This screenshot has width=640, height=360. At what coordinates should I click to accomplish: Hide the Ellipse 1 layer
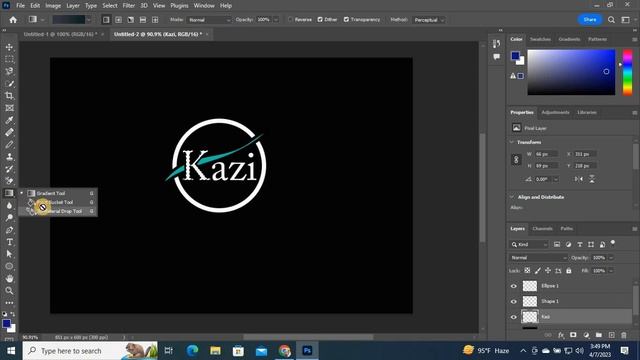point(513,286)
